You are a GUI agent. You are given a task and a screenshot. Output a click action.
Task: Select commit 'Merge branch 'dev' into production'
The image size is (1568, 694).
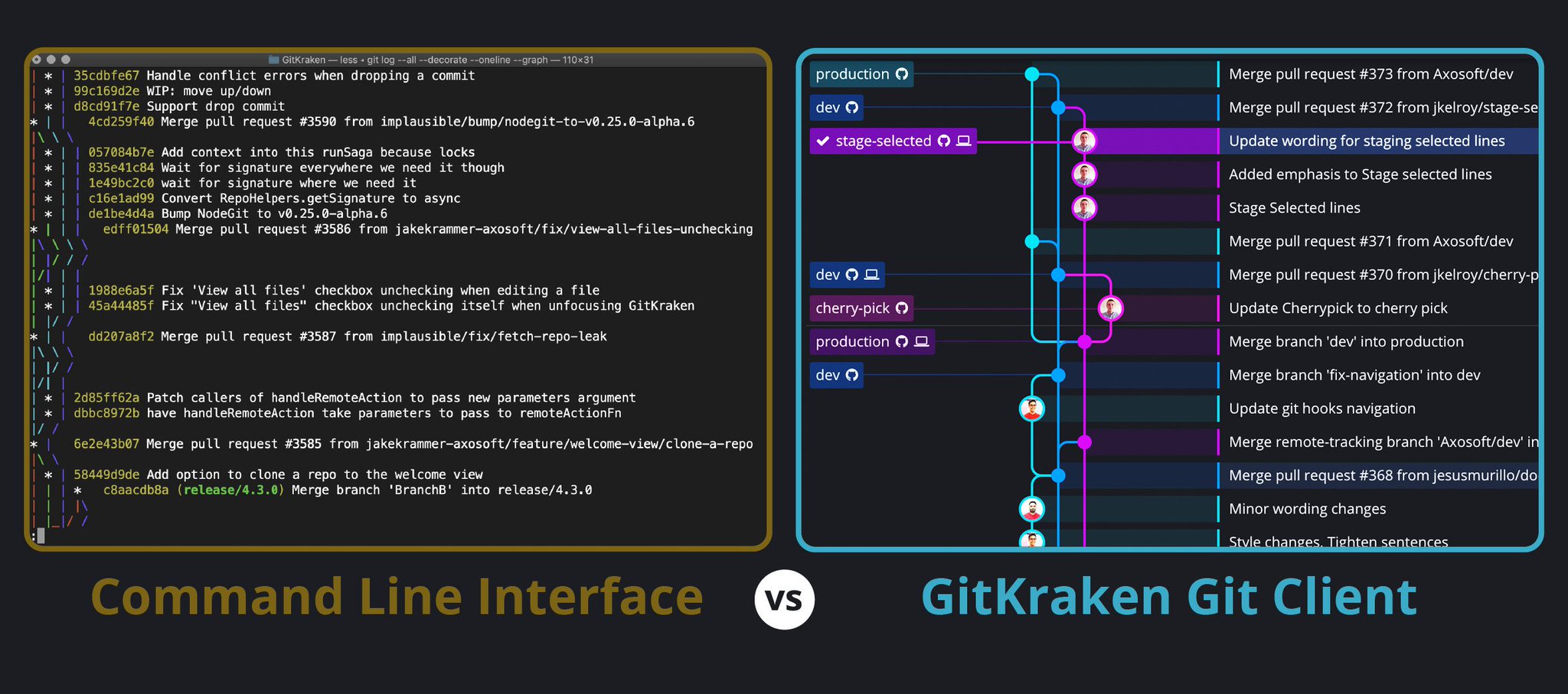click(x=1346, y=342)
